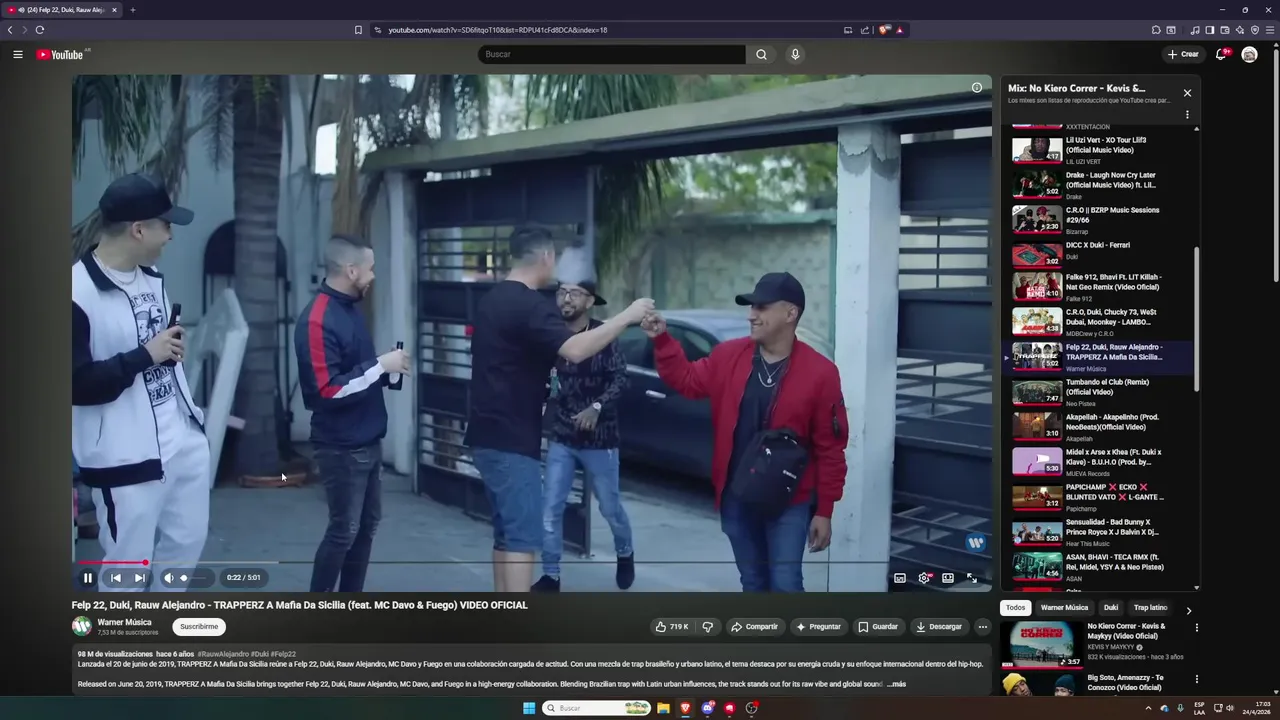Open the browser extensions puzzle icon
1280x720 pixels.
(1156, 30)
